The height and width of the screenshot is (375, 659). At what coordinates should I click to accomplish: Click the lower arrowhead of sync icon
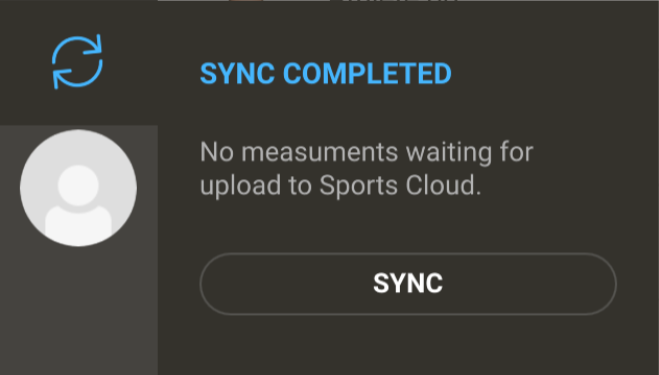coord(60,79)
